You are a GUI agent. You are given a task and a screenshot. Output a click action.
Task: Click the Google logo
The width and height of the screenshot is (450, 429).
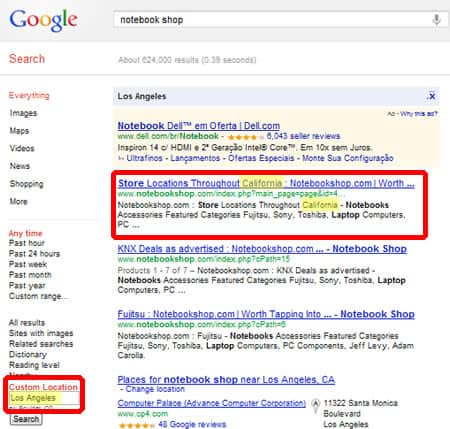coord(44,20)
